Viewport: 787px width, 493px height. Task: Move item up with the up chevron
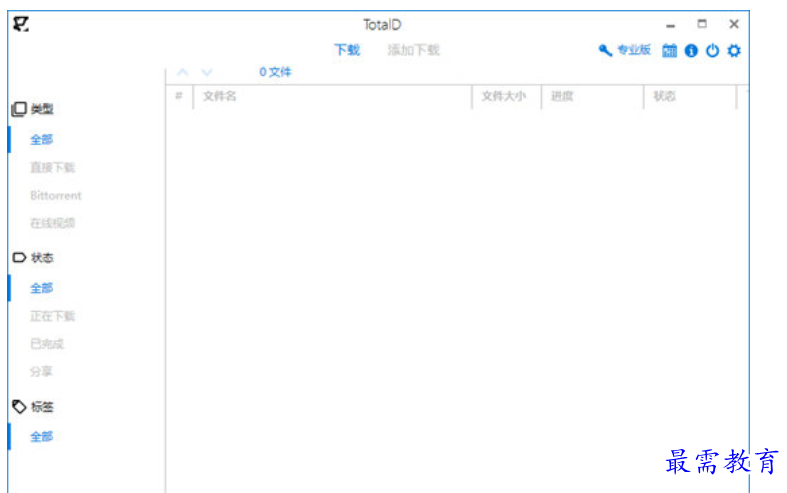[183, 72]
